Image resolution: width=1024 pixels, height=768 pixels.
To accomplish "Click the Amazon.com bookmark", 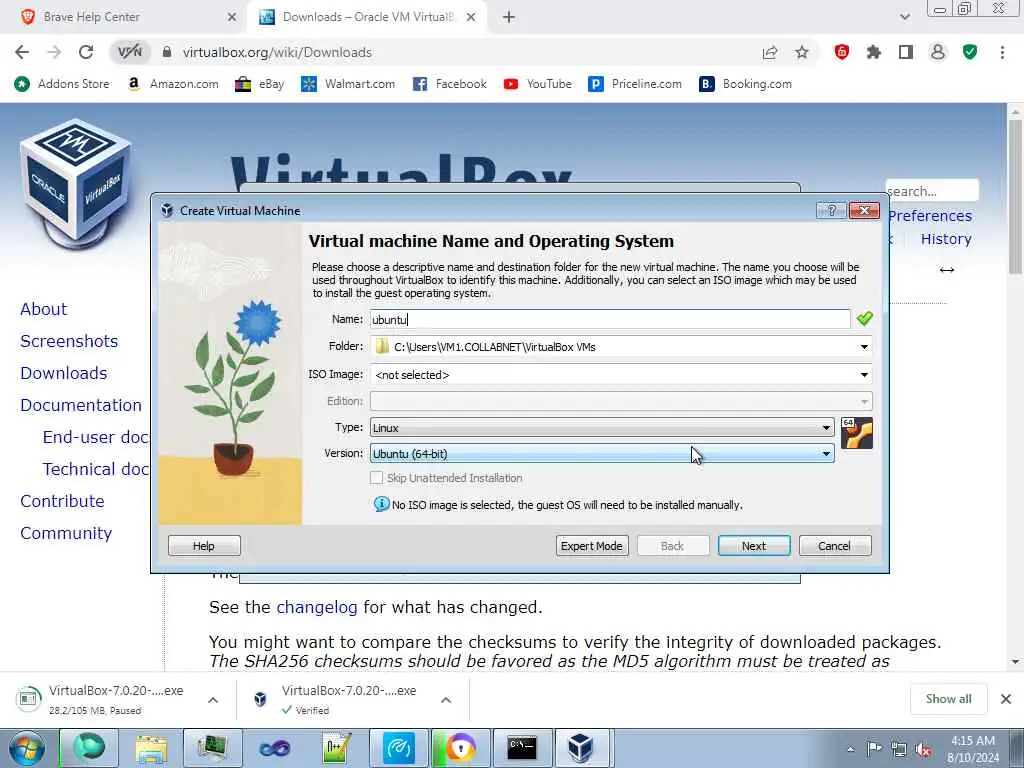I will pyautogui.click(x=173, y=84).
